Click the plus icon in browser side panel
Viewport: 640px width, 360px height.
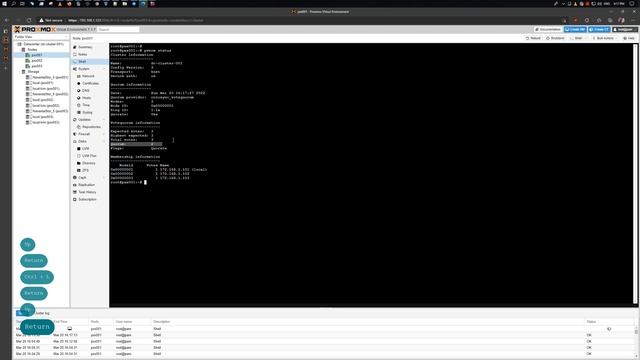tap(6, 69)
